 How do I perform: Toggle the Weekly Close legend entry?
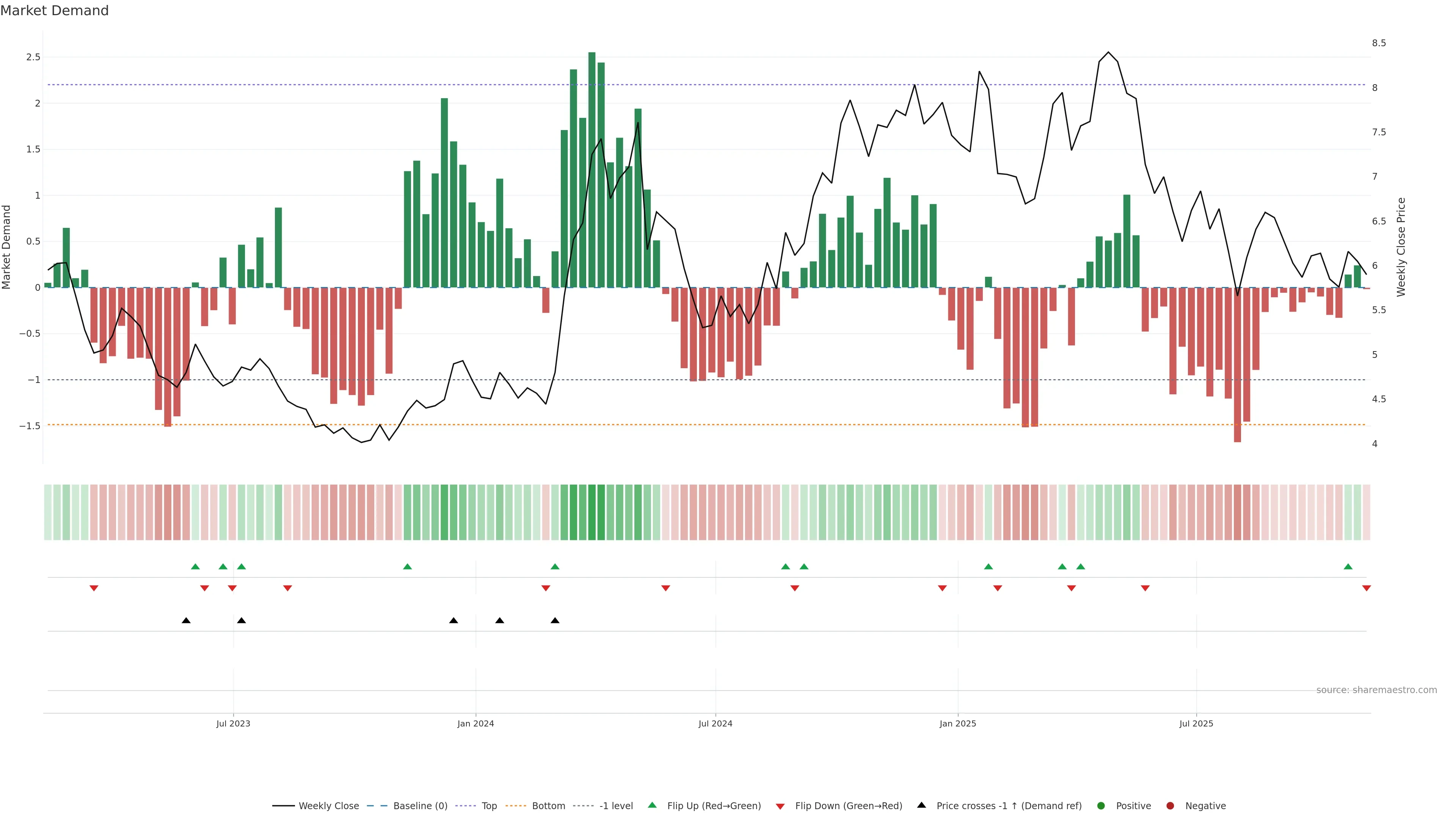(328, 805)
